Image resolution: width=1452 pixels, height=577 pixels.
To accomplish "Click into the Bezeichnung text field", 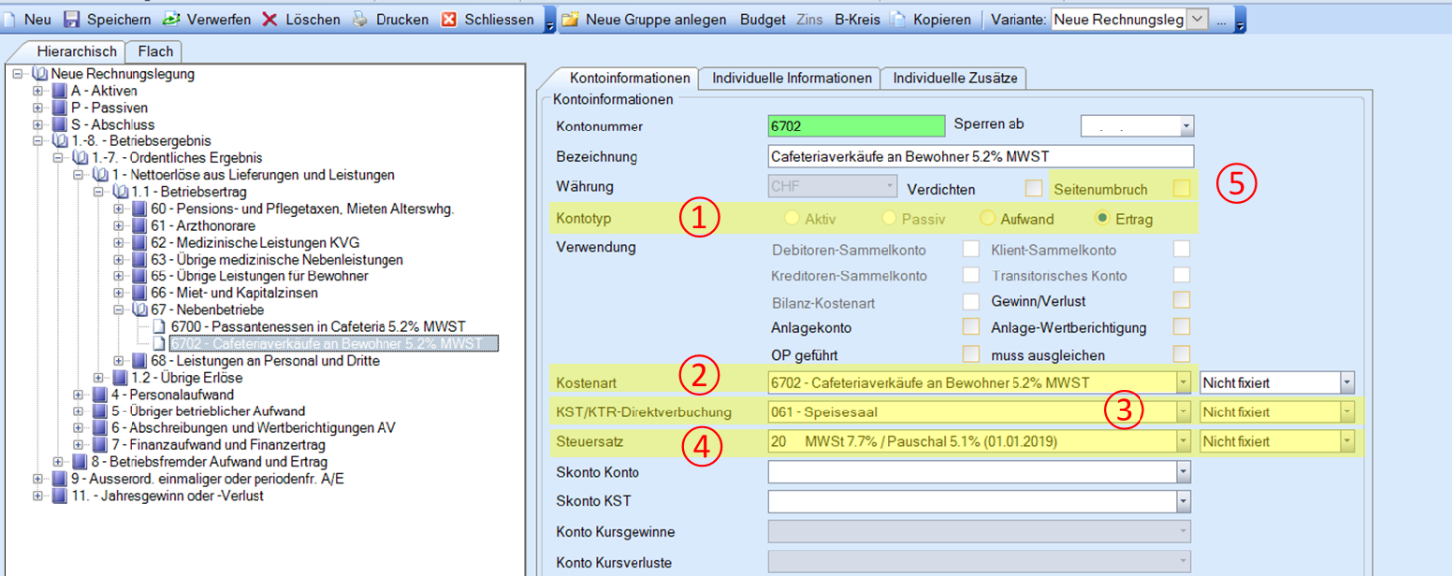I will pos(980,157).
